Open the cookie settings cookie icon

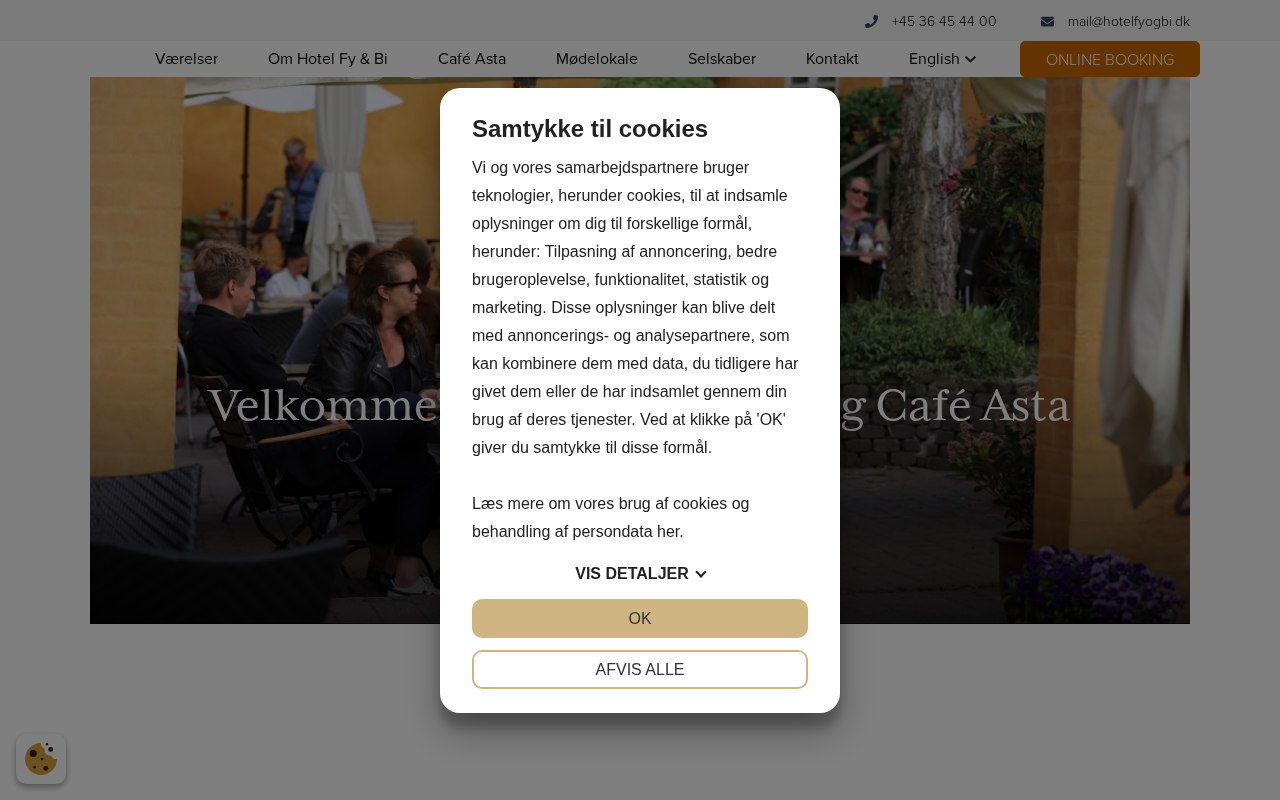coord(41,759)
